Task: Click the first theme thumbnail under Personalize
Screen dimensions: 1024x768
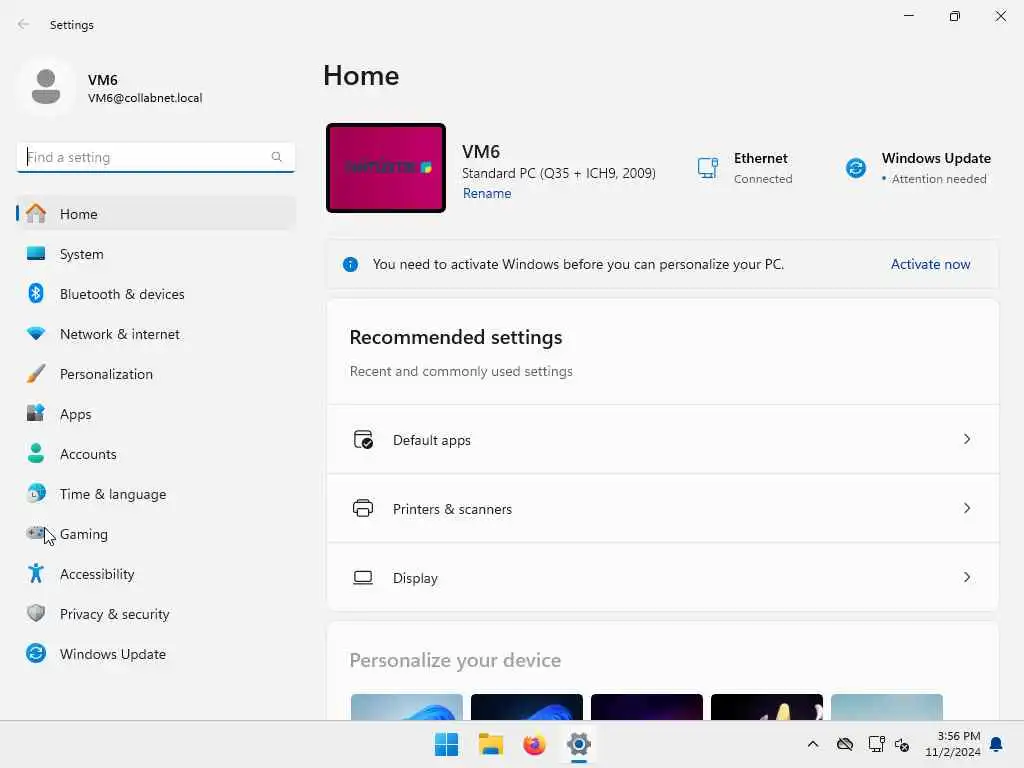Action: [406, 707]
